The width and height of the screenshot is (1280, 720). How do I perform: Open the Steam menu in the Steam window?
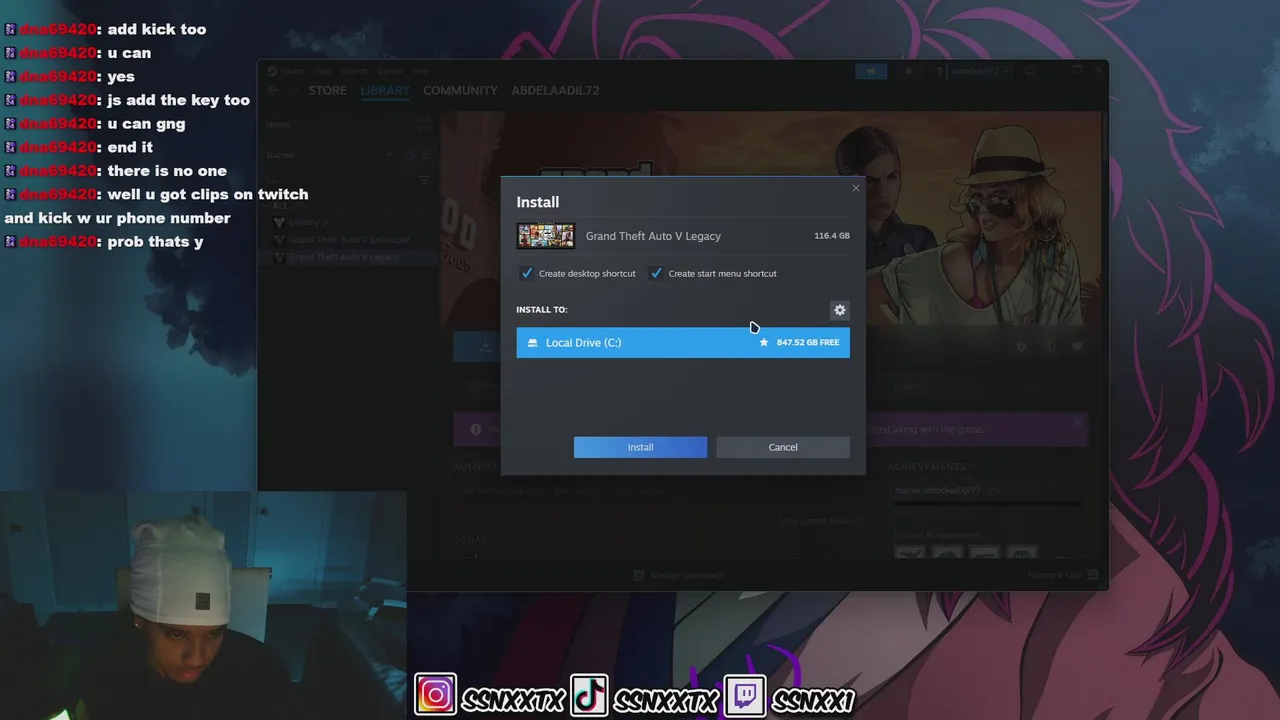tap(293, 71)
